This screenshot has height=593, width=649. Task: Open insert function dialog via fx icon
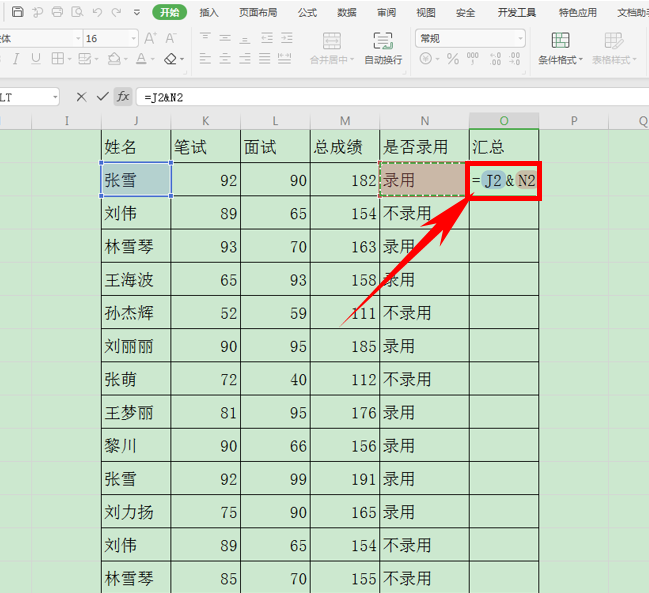tap(123, 97)
